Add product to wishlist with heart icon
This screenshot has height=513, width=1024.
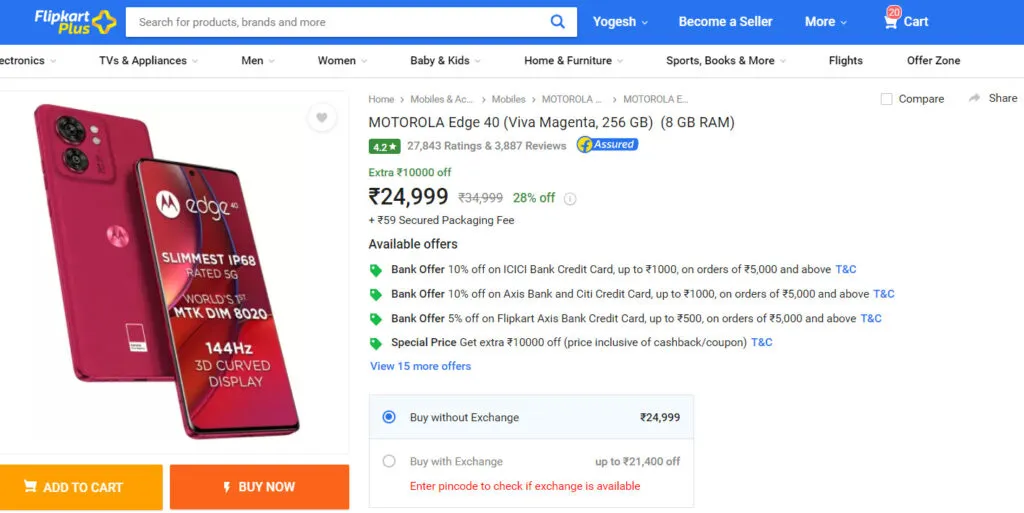click(321, 117)
